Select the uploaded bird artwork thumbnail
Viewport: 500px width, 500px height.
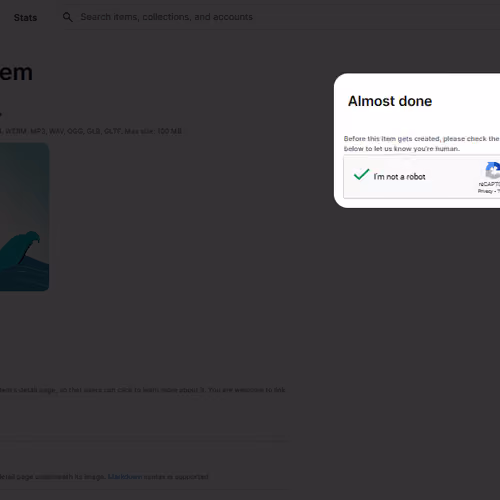click(x=24, y=217)
